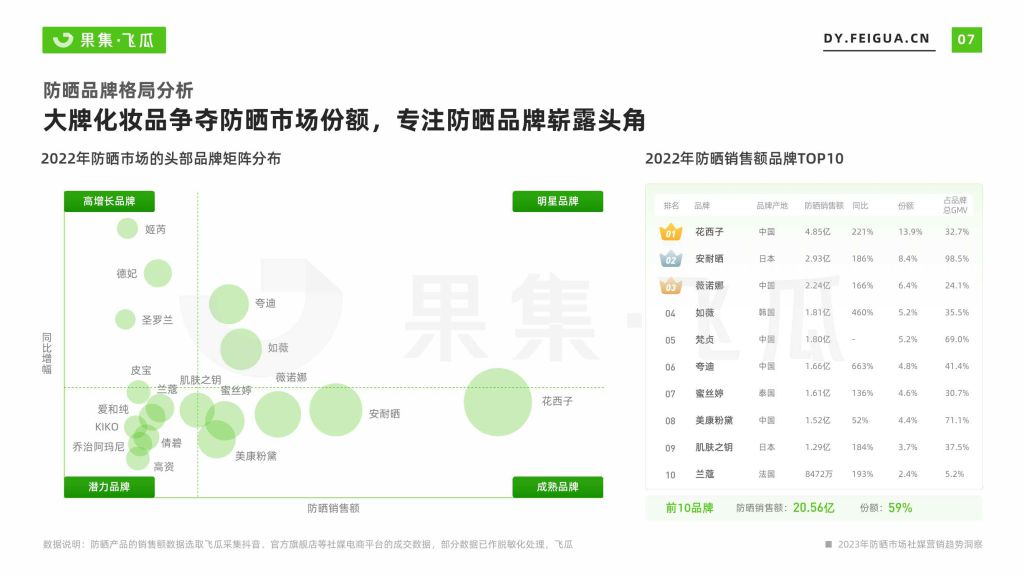Click the 泰国 origin cell

tap(767, 394)
